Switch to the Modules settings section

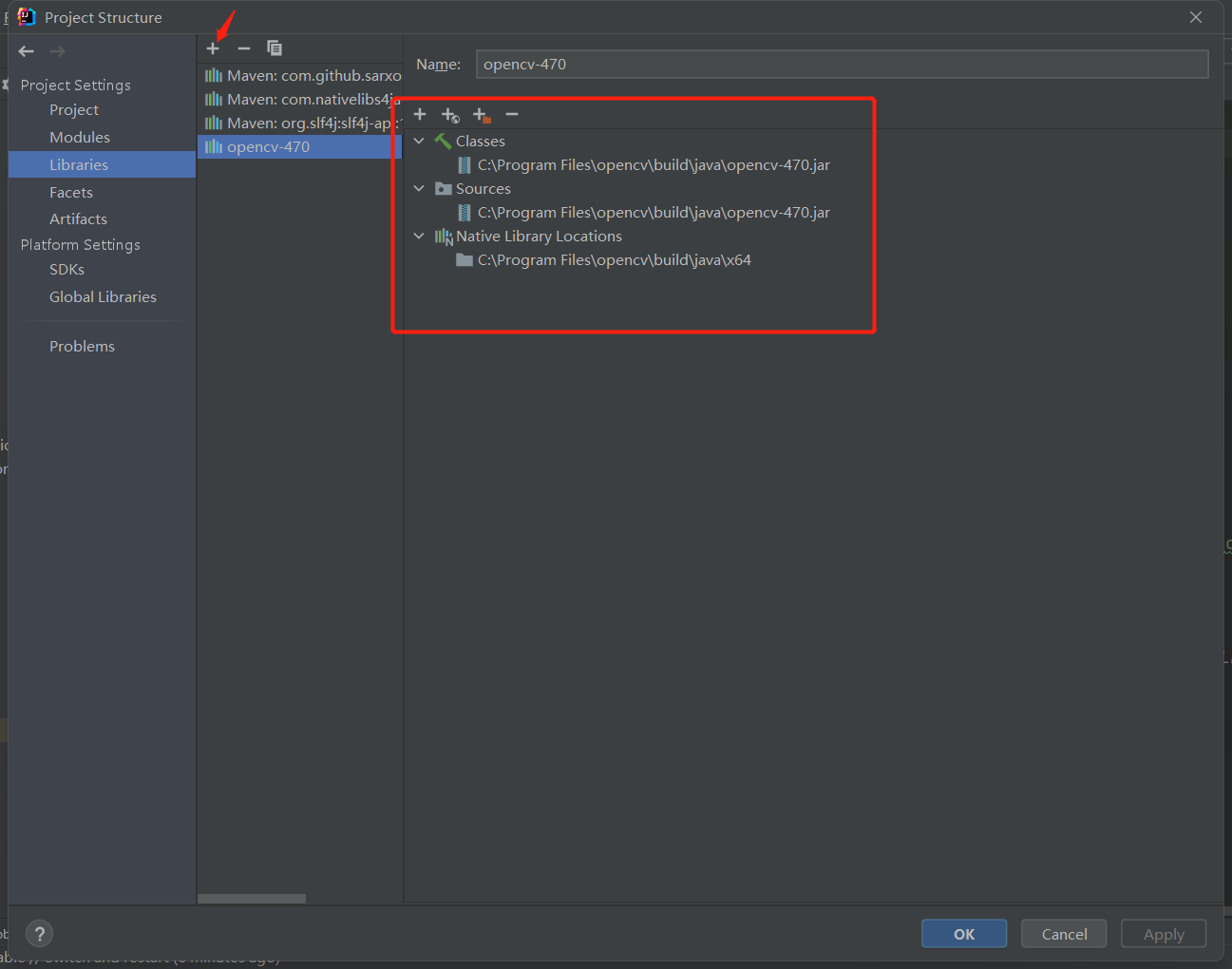click(x=80, y=137)
